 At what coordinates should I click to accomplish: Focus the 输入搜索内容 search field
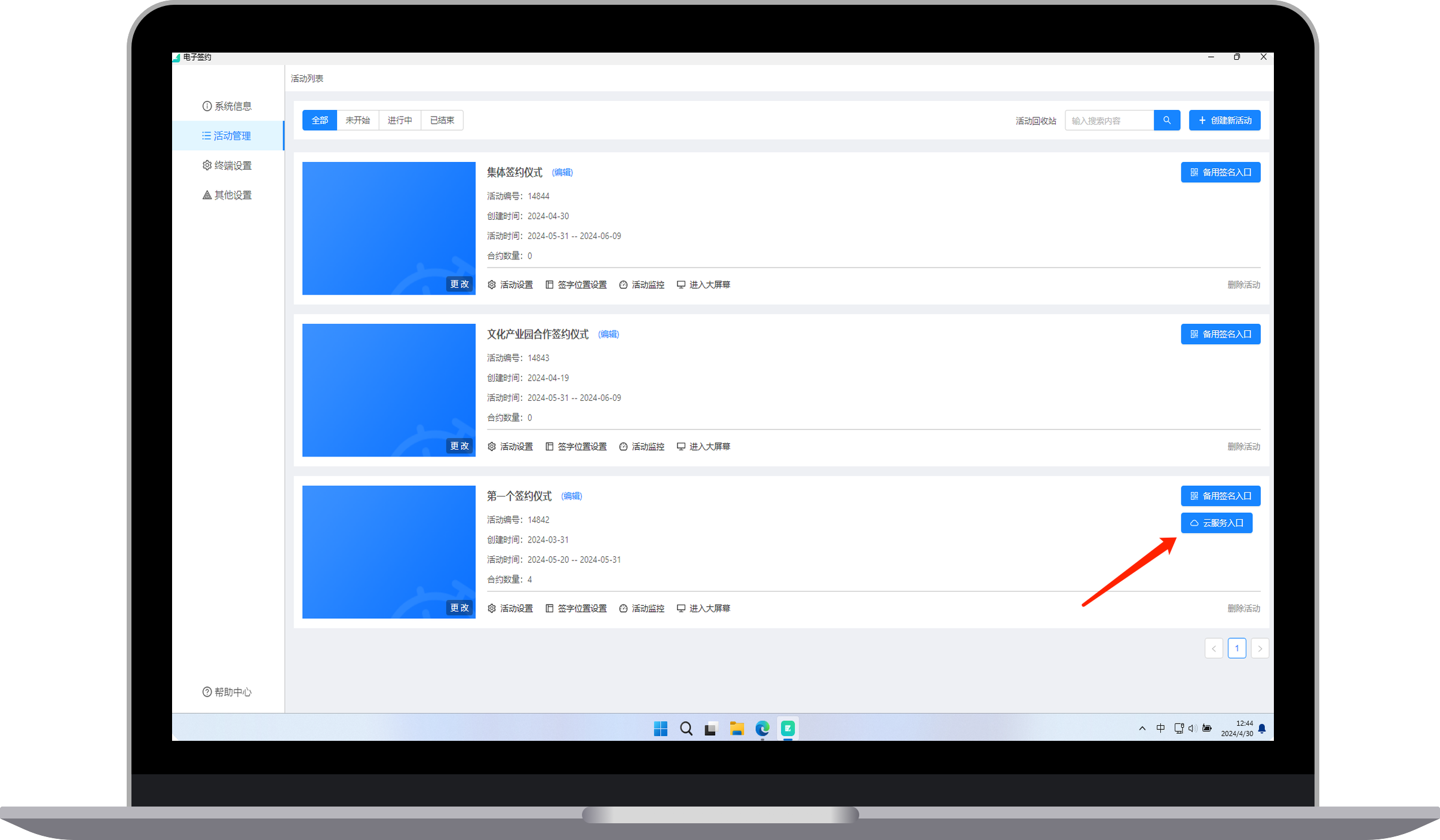(x=1110, y=120)
